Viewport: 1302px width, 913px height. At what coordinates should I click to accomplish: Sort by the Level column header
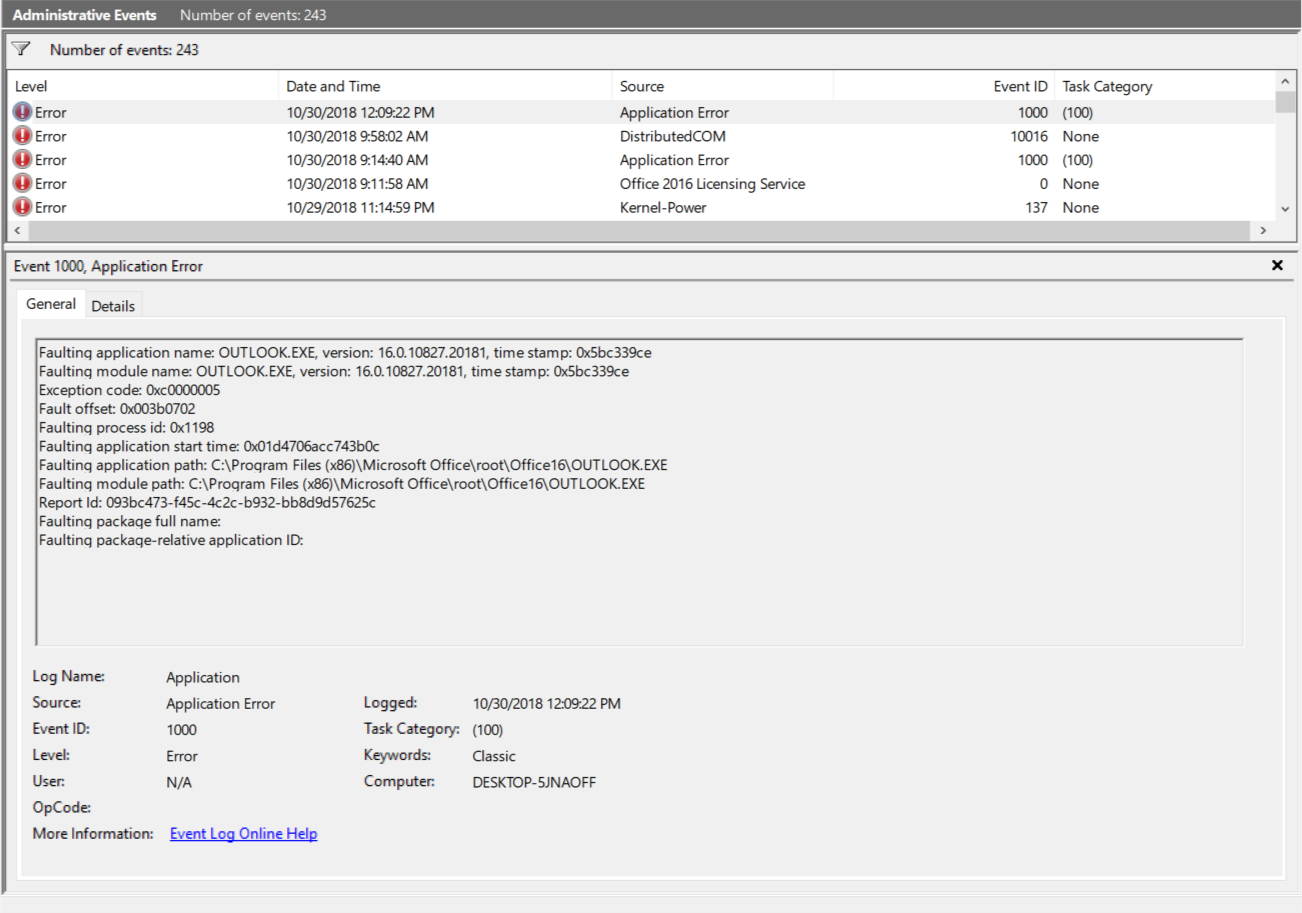pos(142,86)
